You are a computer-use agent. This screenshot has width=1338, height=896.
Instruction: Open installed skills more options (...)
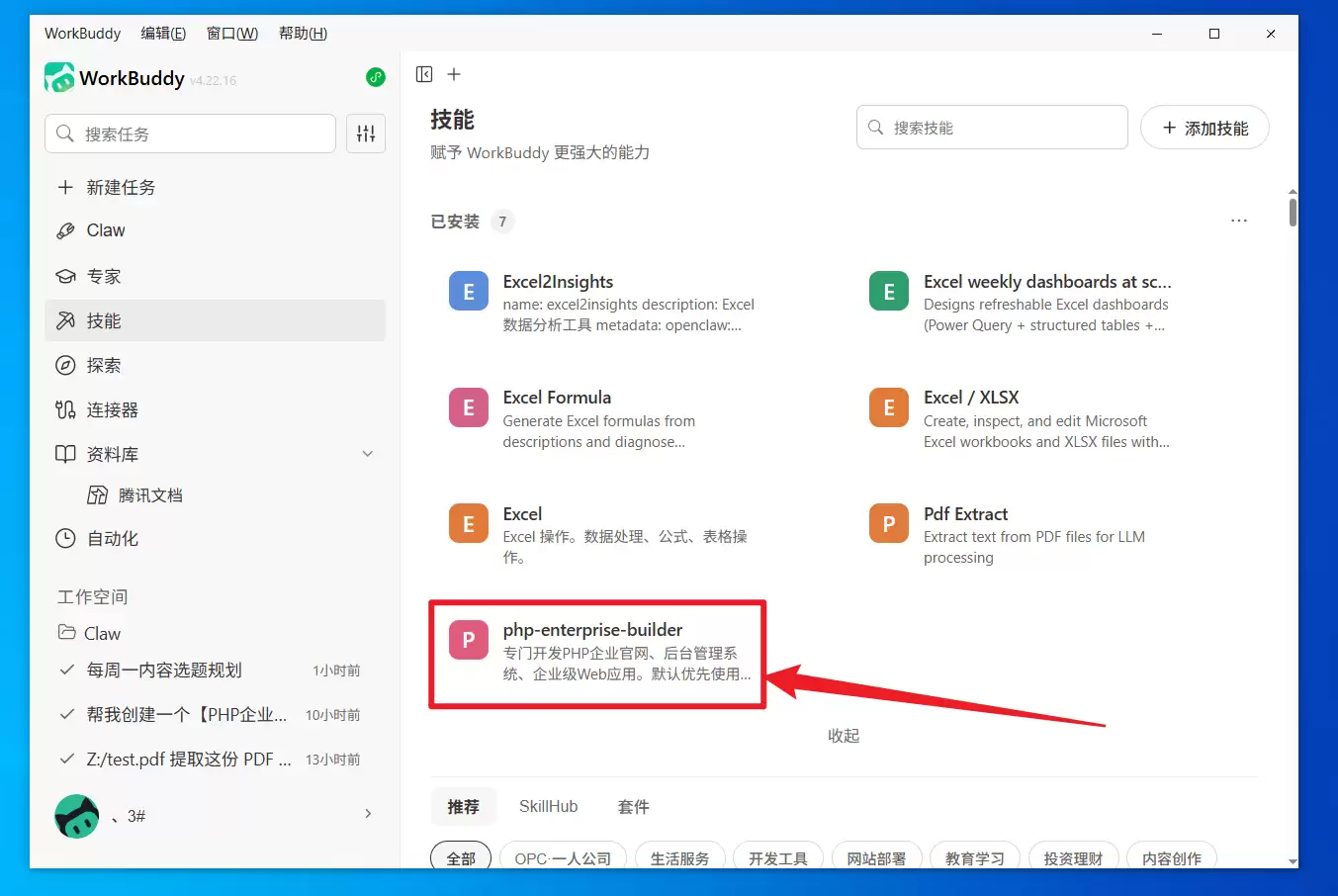1239,221
